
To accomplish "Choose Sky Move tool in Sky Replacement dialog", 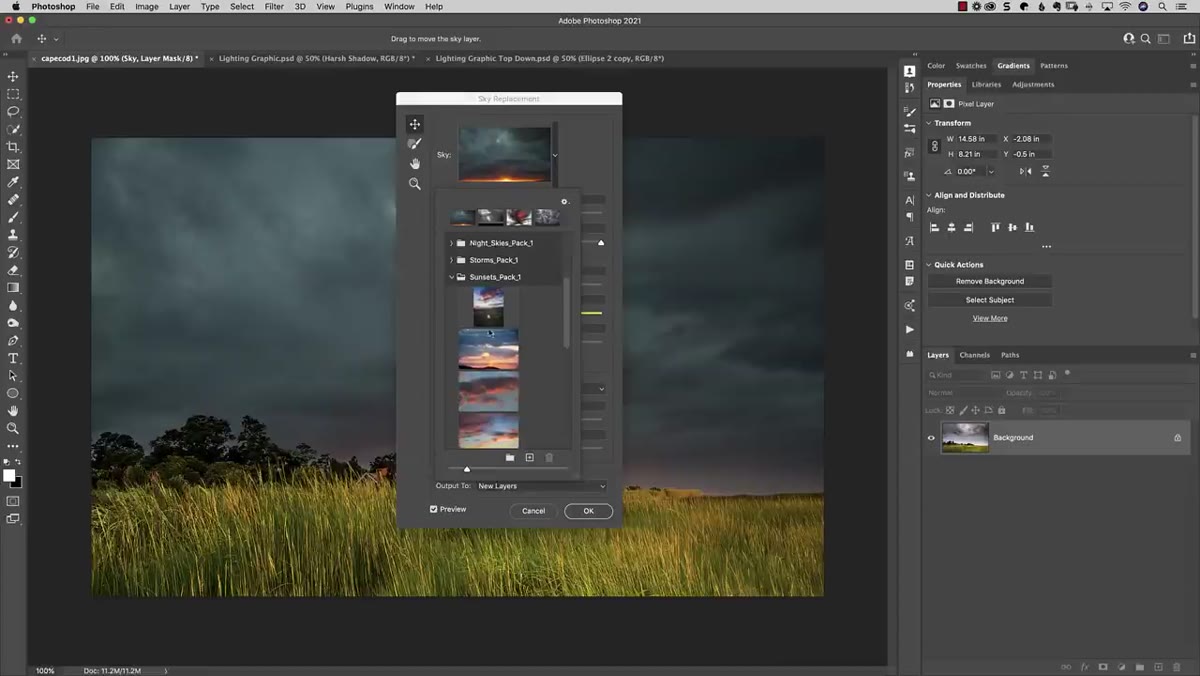I will (415, 124).
